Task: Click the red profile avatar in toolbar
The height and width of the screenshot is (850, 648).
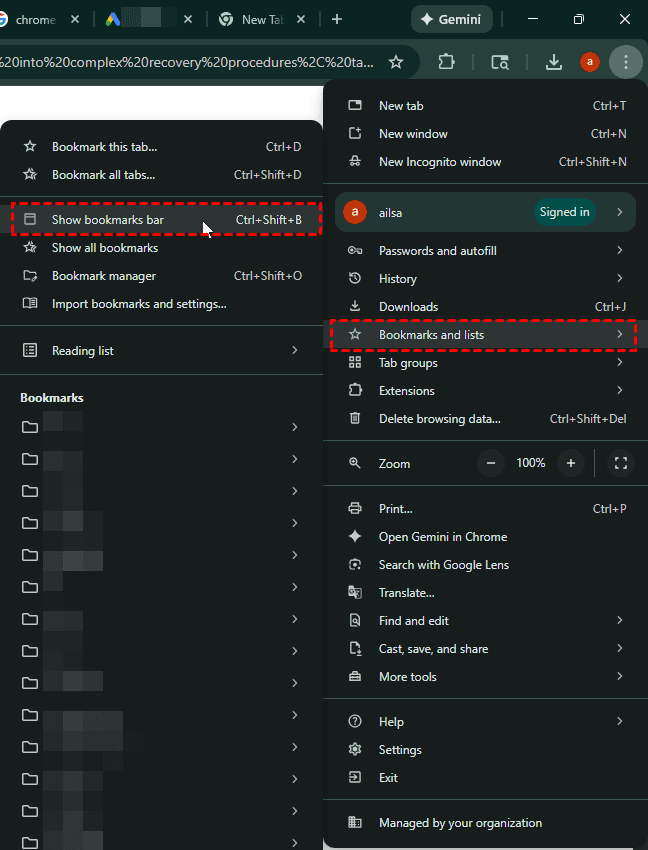Action: 590,62
